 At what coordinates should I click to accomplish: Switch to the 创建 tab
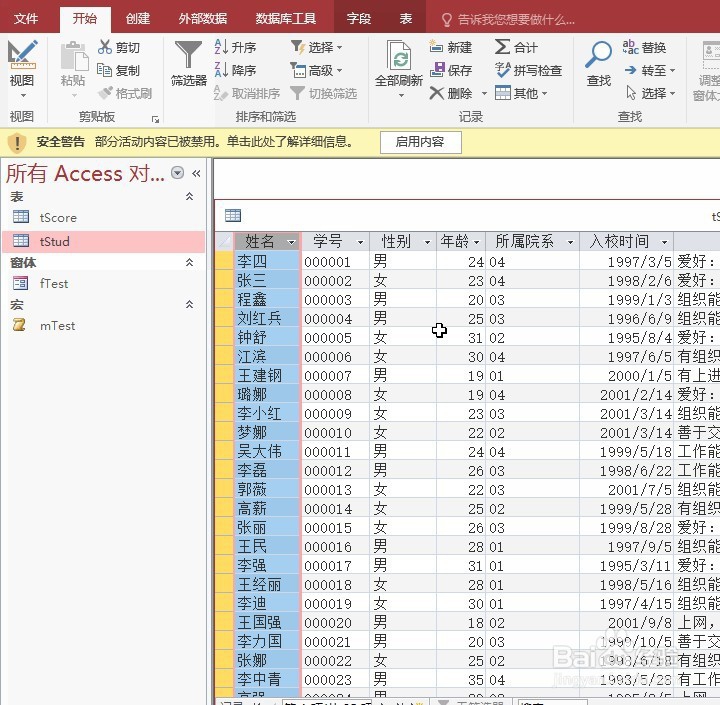click(x=138, y=19)
